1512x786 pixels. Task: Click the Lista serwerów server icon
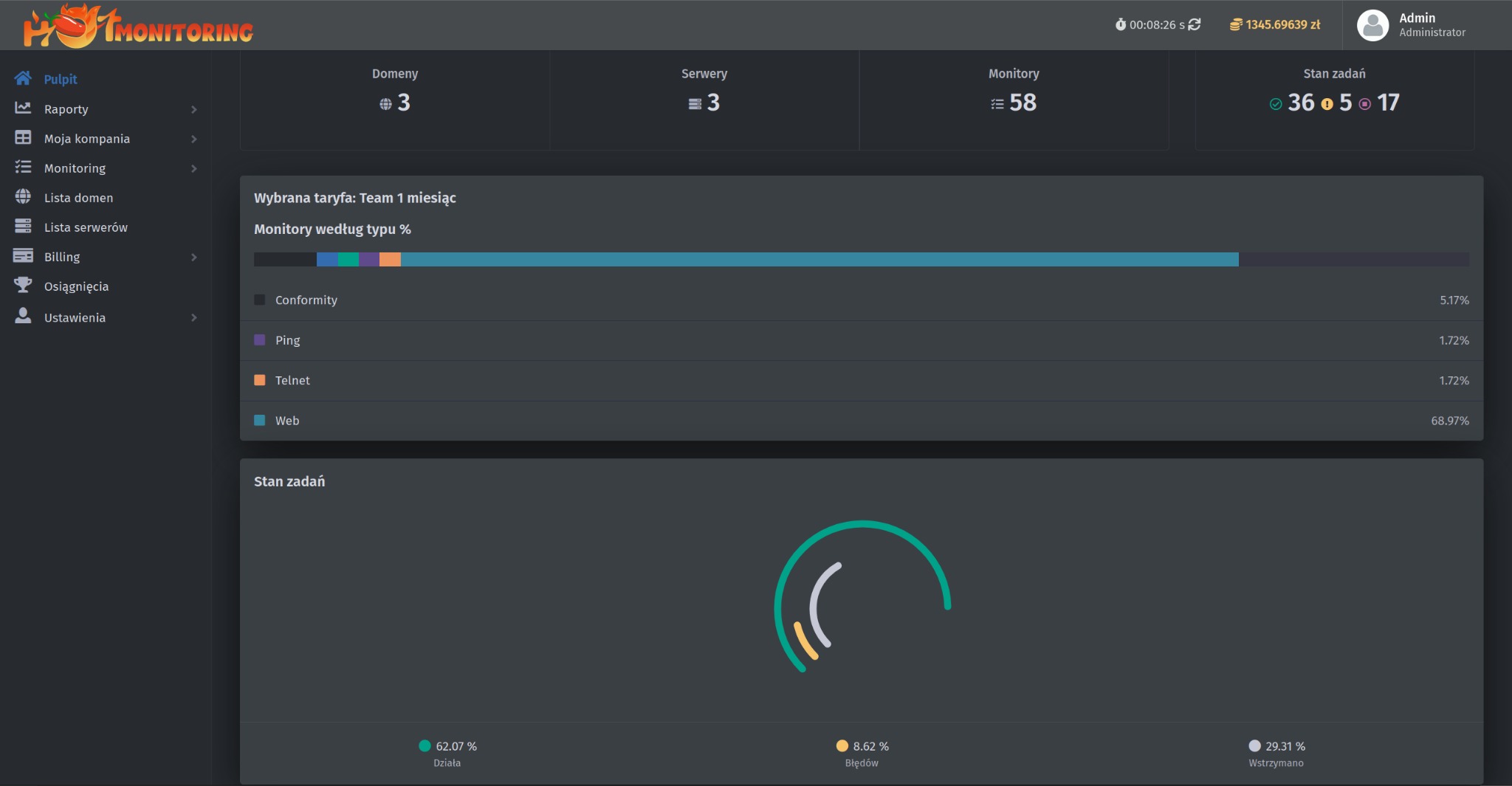click(x=23, y=226)
